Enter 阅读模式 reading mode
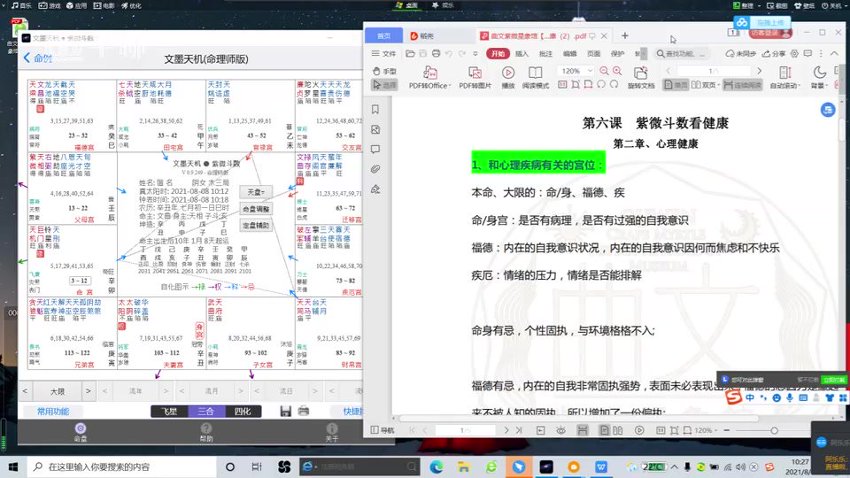850x478 pixels. tap(535, 77)
